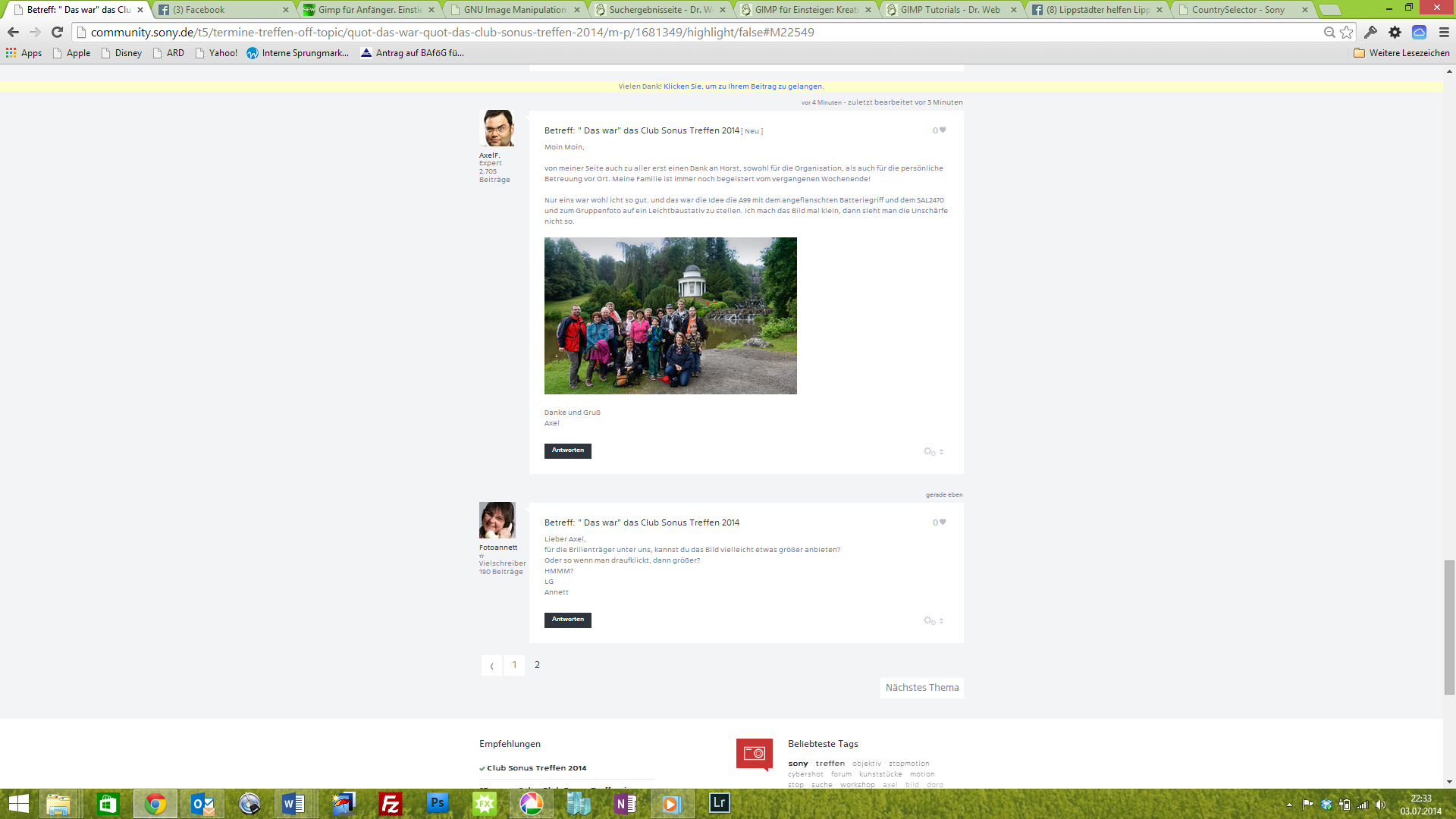Click the Antworten button under Axel's post
Screen dimensions: 1456x819
pos(567,450)
